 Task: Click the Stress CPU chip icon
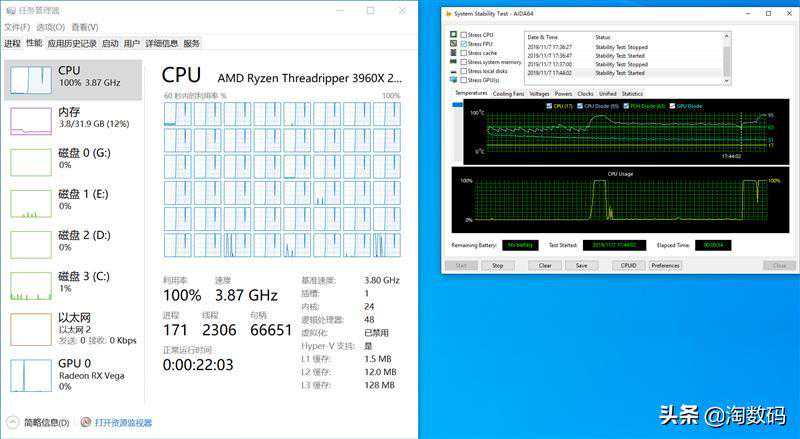click(453, 35)
